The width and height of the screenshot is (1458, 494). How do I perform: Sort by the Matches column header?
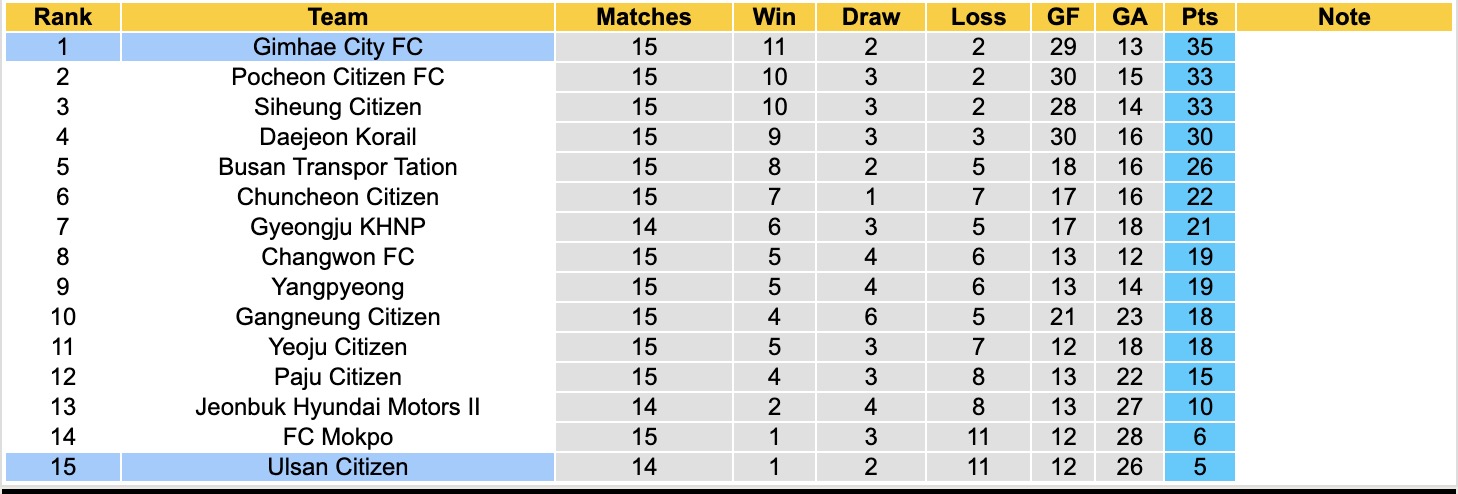point(644,17)
